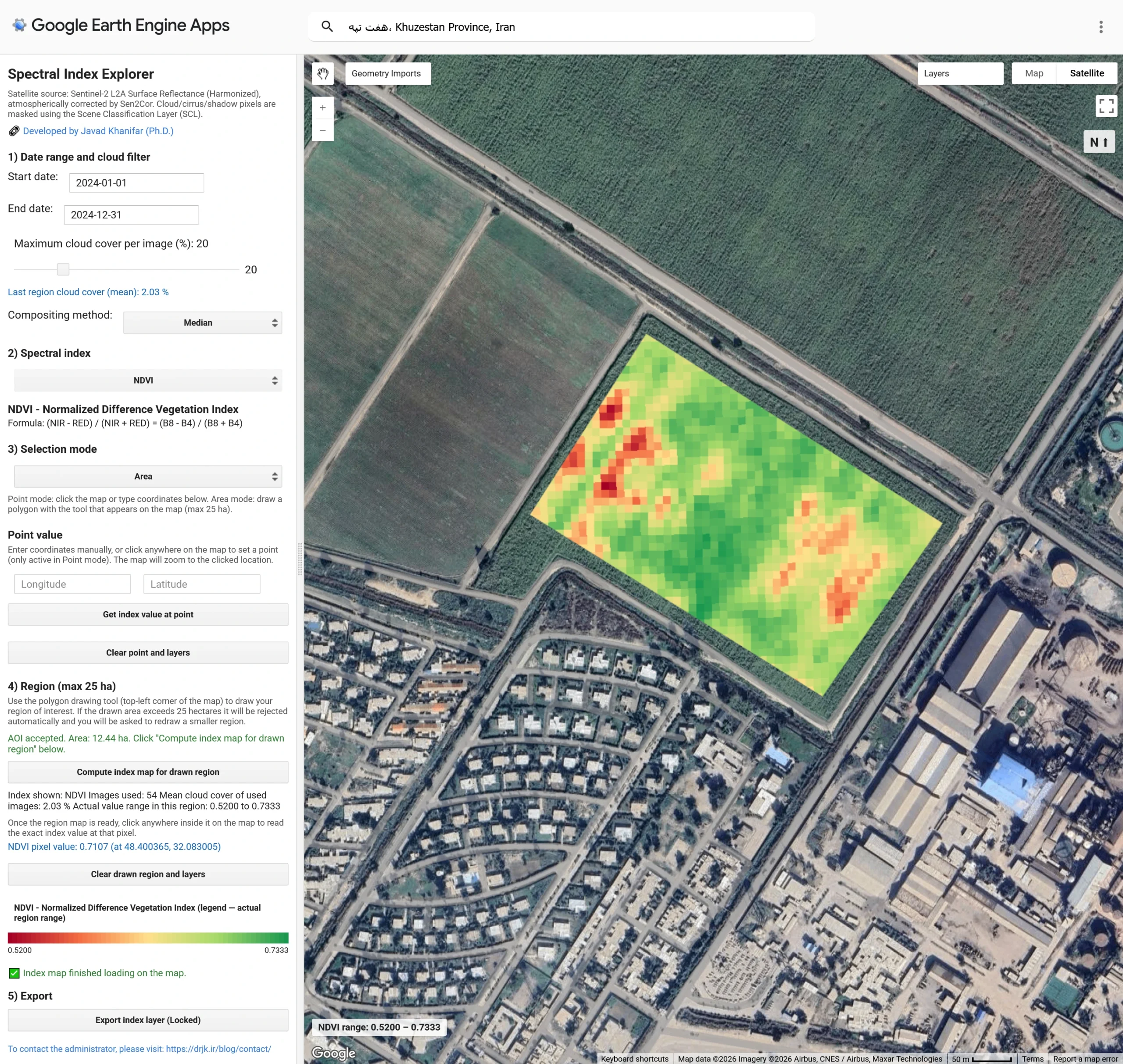
Task: Click the AOI accepted status message
Action: [146, 744]
